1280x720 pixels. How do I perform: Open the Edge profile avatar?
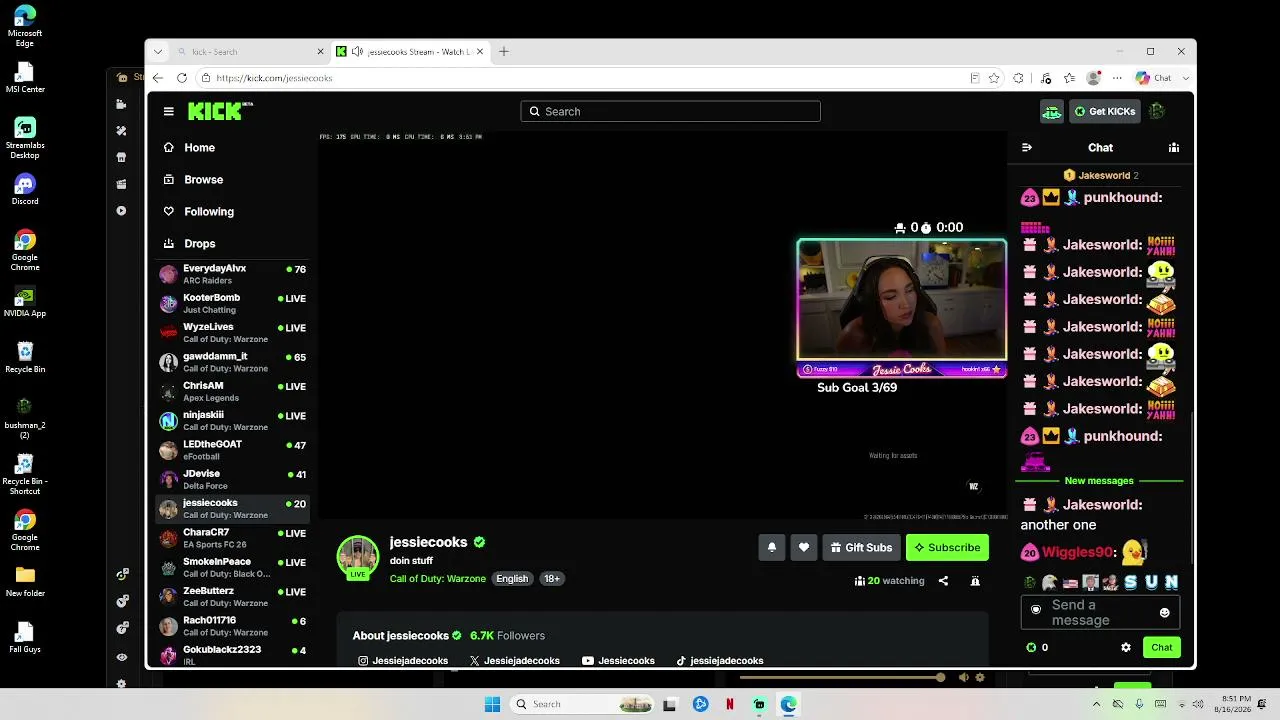1094,78
